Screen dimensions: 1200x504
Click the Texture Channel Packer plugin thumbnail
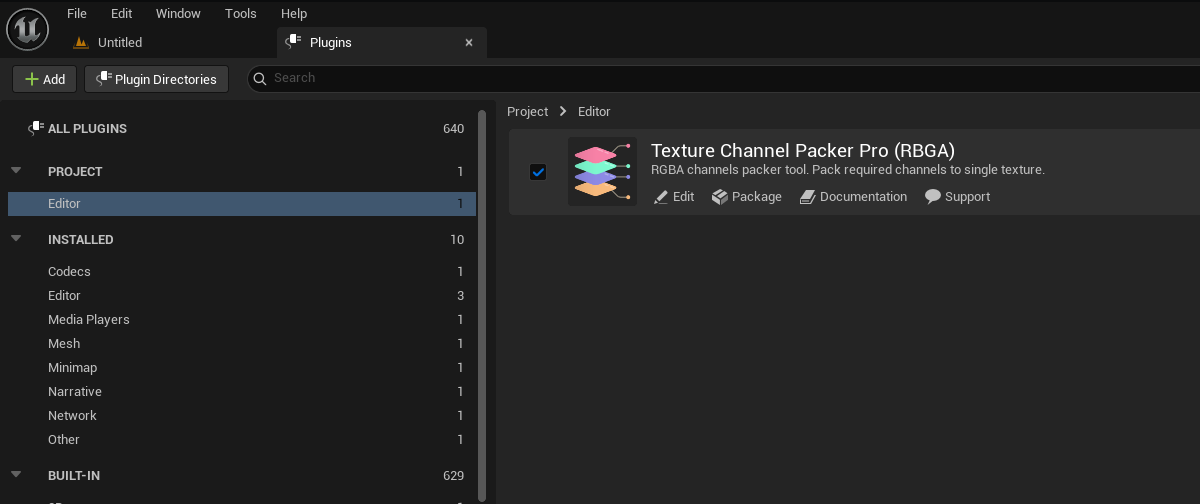click(602, 172)
